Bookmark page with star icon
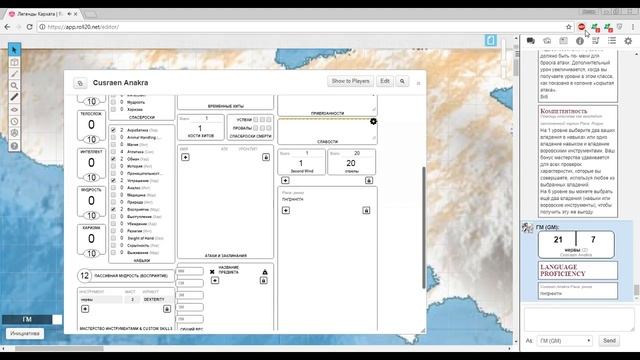The image size is (640, 360). [x=569, y=27]
